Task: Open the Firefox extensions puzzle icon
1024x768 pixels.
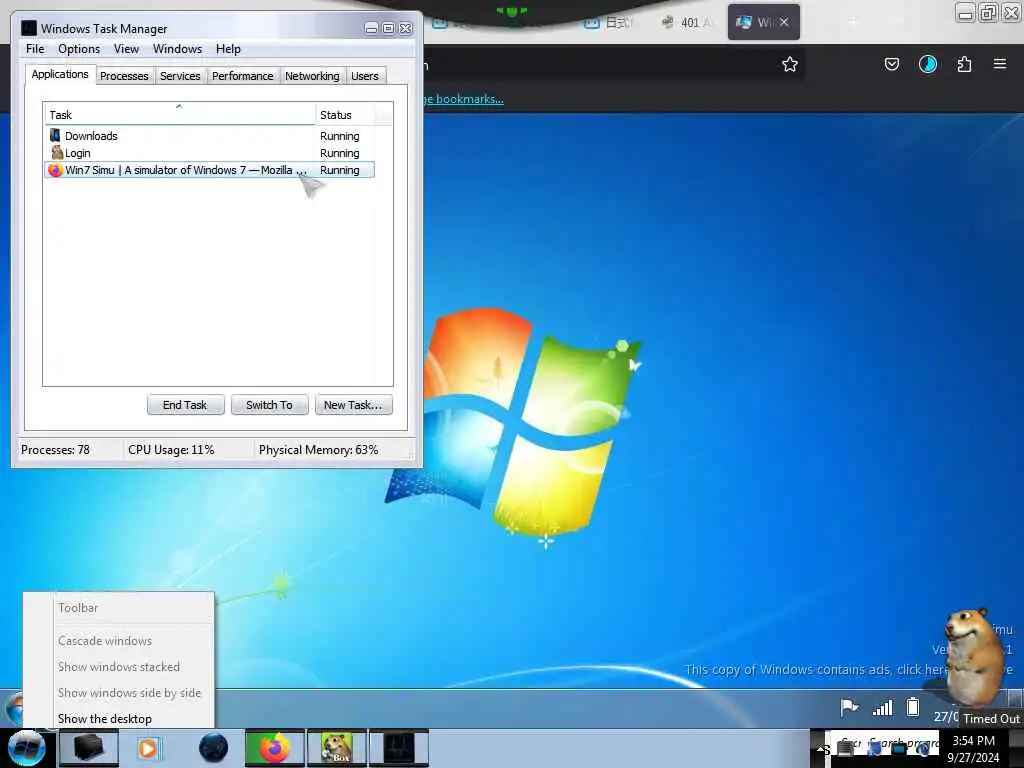Action: 964,64
